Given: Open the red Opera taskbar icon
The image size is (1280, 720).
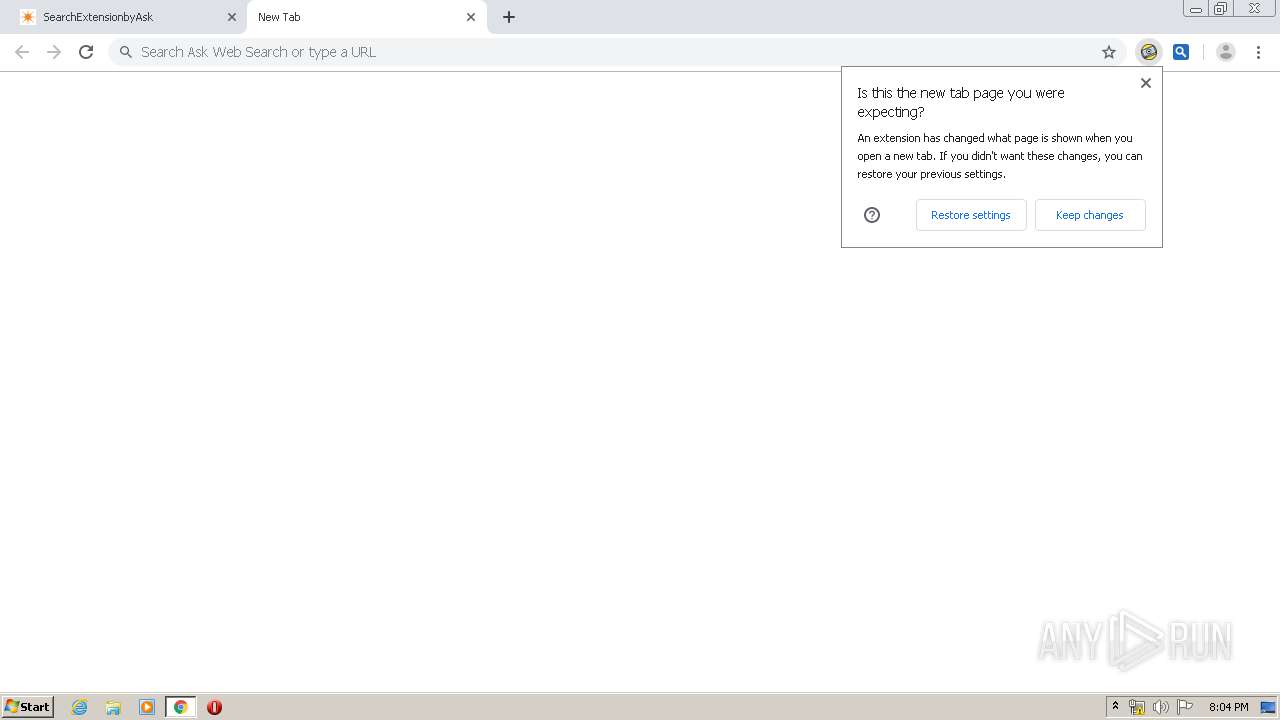Looking at the screenshot, I should point(214,707).
